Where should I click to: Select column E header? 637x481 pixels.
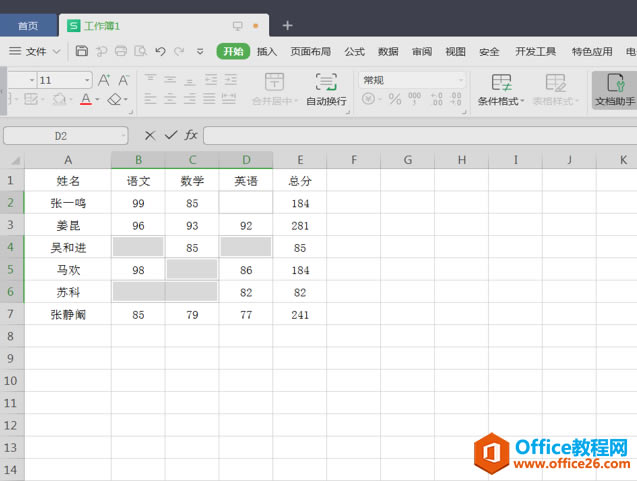click(300, 160)
